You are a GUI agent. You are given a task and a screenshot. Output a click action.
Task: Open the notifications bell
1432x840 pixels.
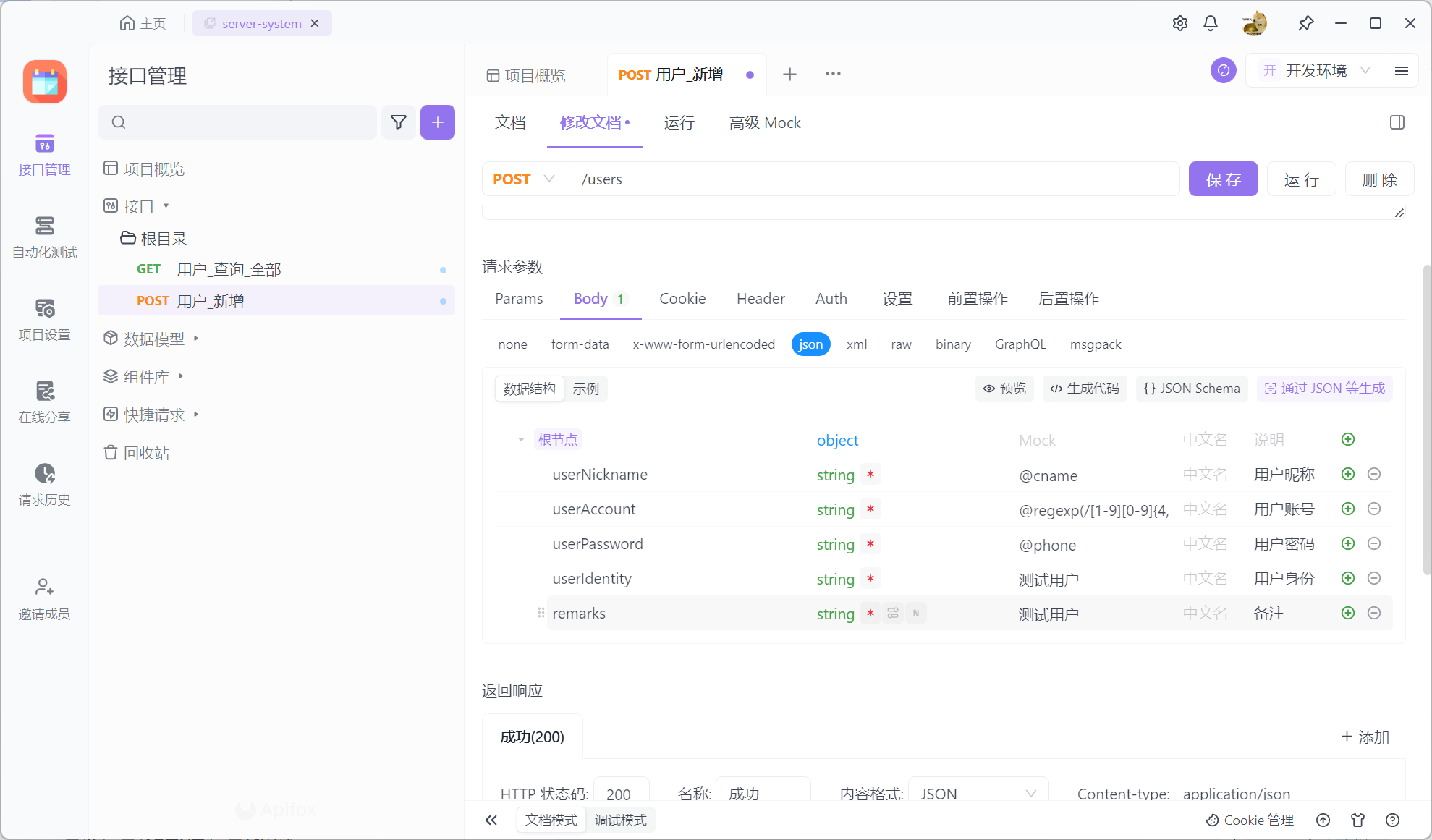[1211, 23]
